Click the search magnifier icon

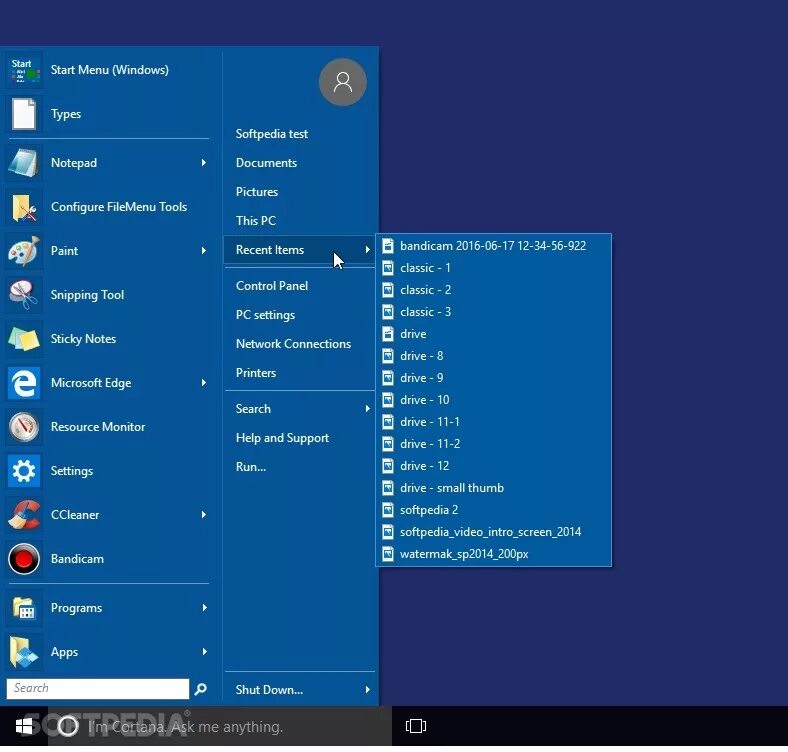click(201, 689)
